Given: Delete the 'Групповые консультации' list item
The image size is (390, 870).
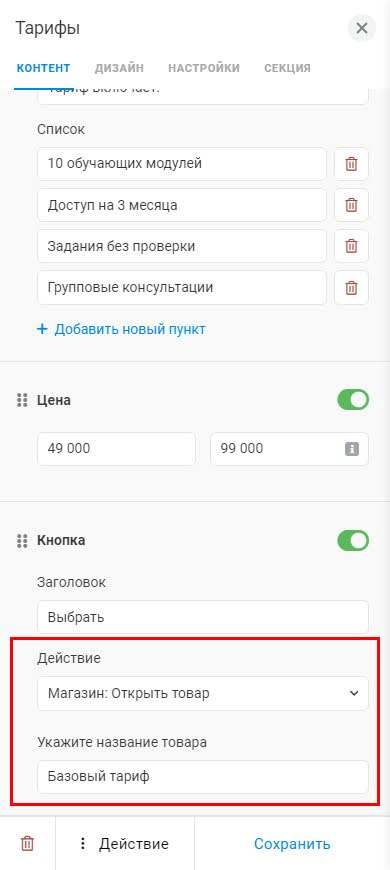Looking at the screenshot, I should (351, 288).
